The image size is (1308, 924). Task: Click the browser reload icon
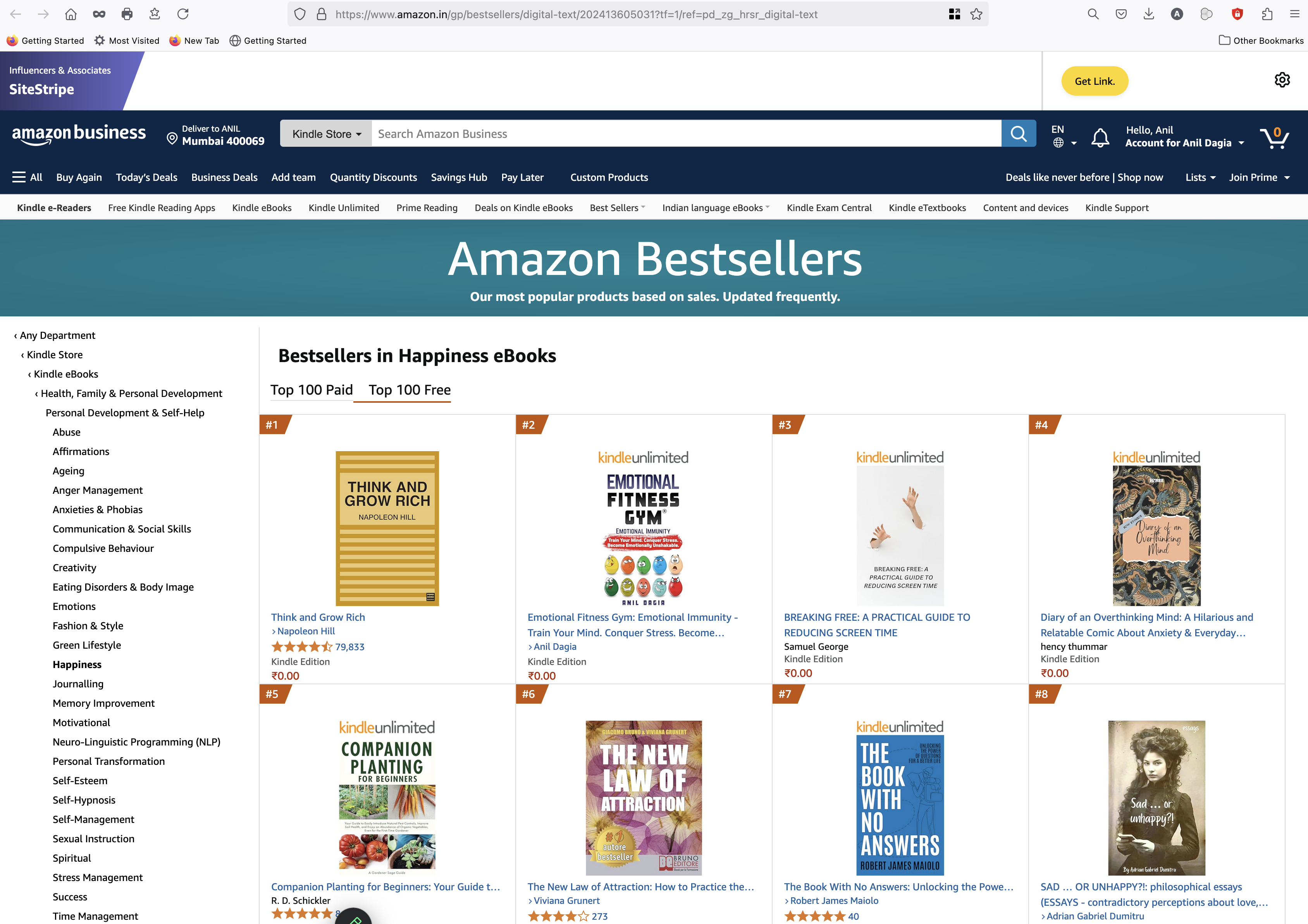(x=183, y=14)
